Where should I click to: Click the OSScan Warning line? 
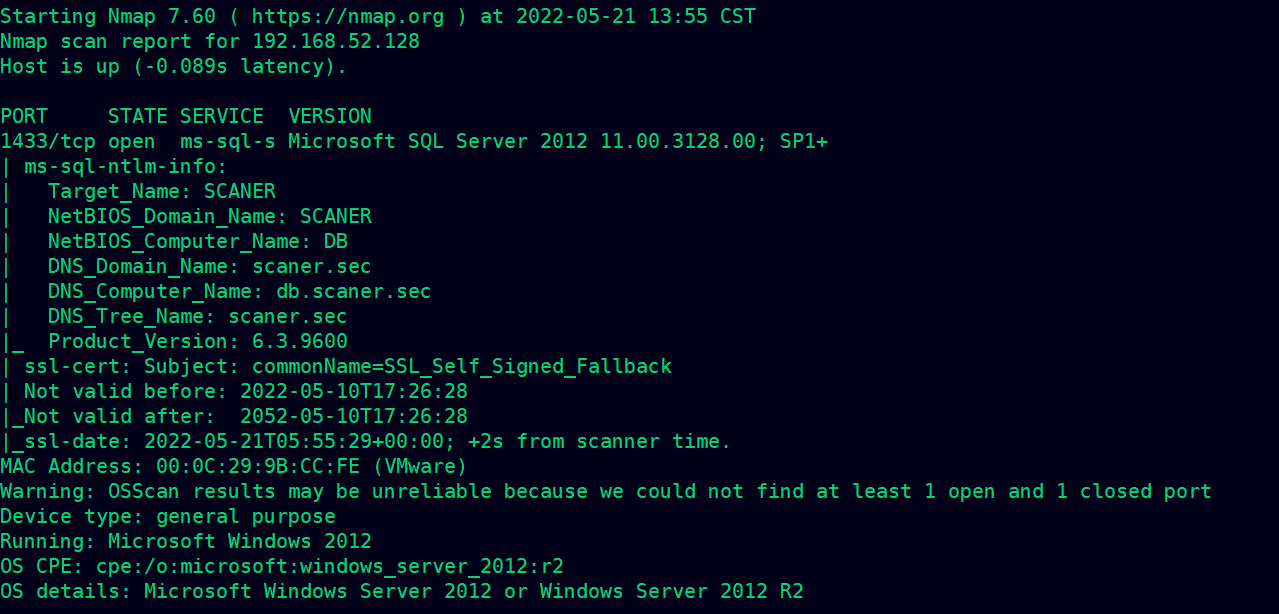[606, 491]
